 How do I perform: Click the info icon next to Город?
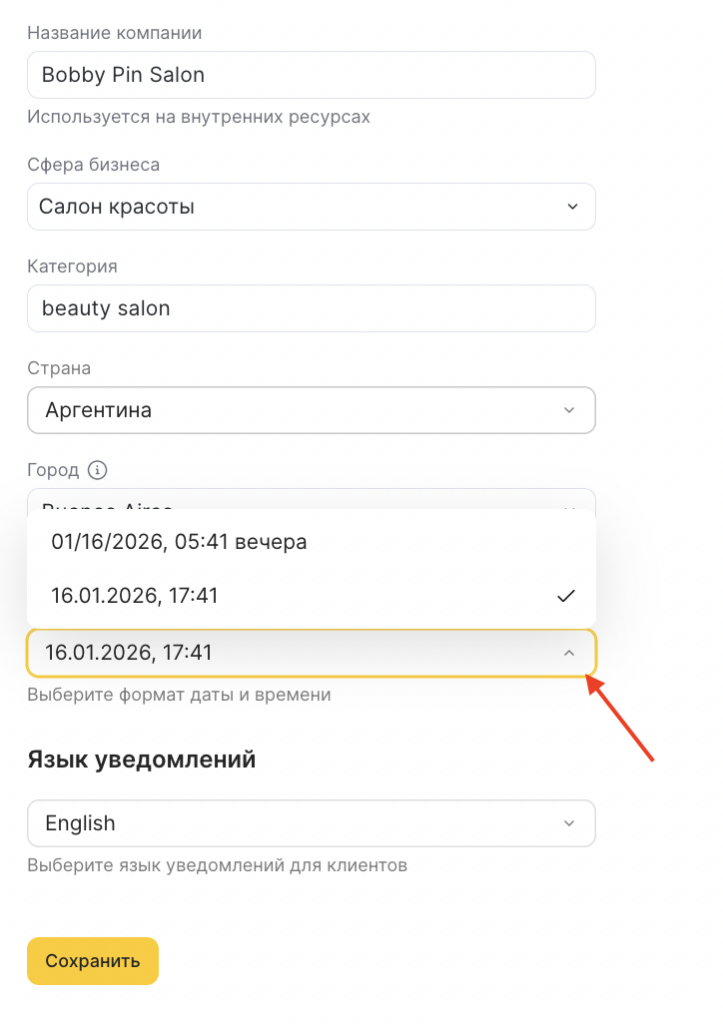point(97,470)
